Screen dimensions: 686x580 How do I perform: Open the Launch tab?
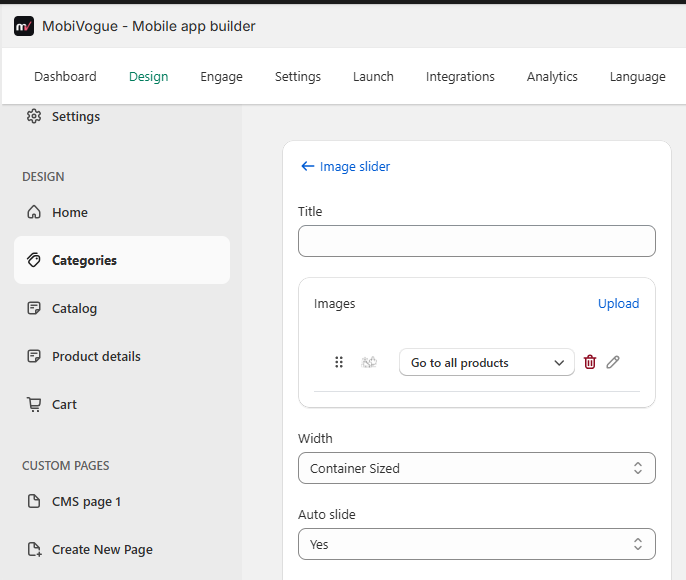click(373, 77)
